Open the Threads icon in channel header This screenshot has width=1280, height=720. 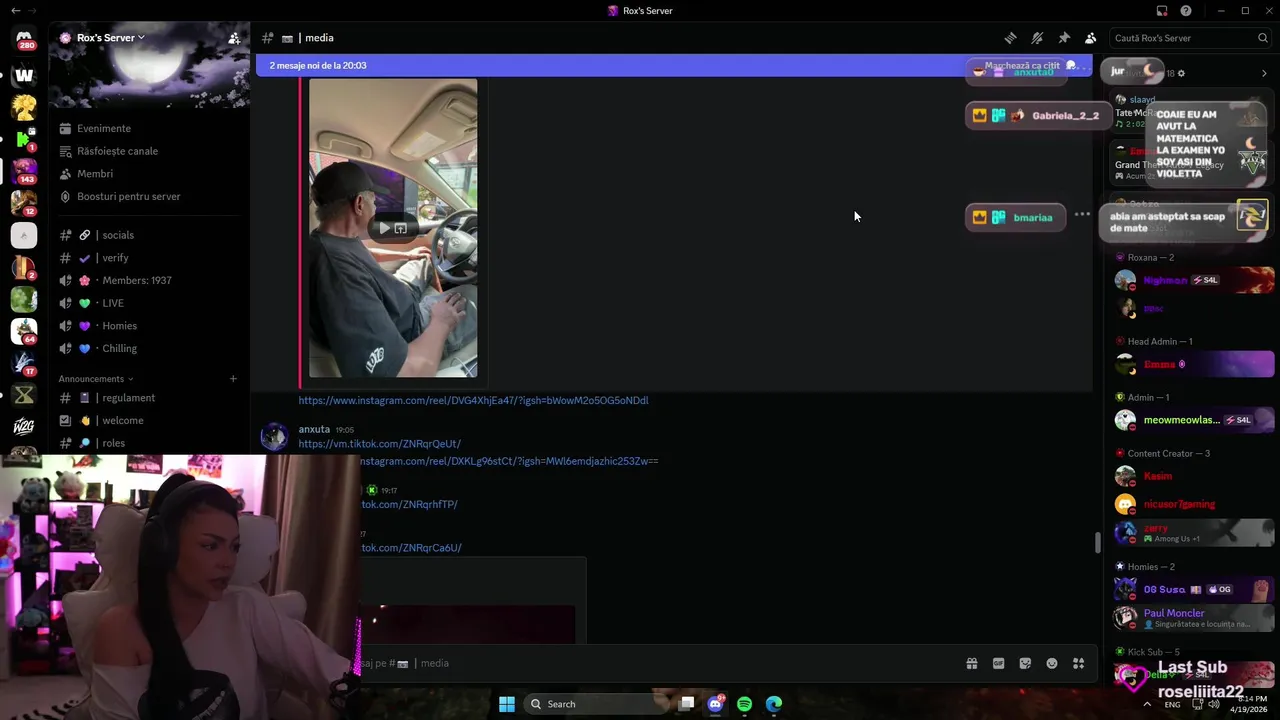(x=1010, y=38)
